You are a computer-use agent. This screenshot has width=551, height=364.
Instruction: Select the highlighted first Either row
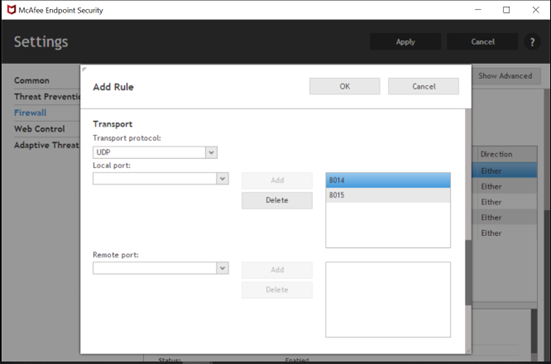[x=505, y=171]
